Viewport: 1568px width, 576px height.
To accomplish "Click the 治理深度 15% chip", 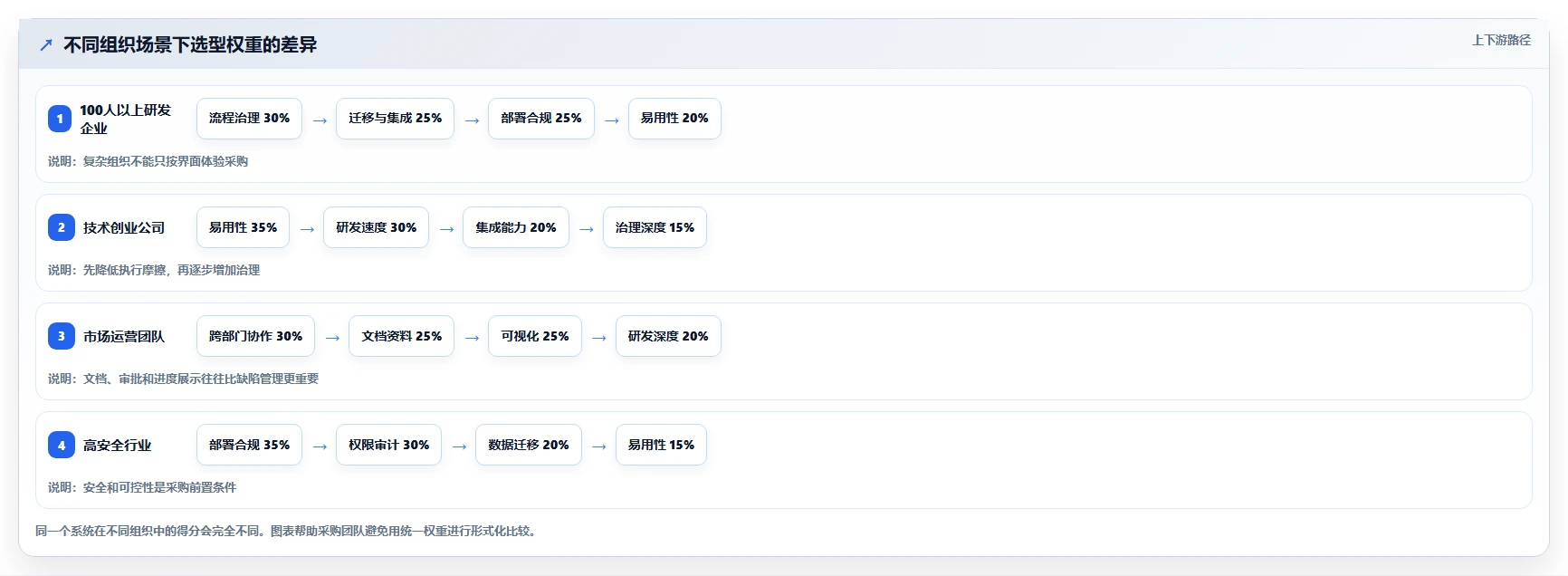I will [x=655, y=227].
